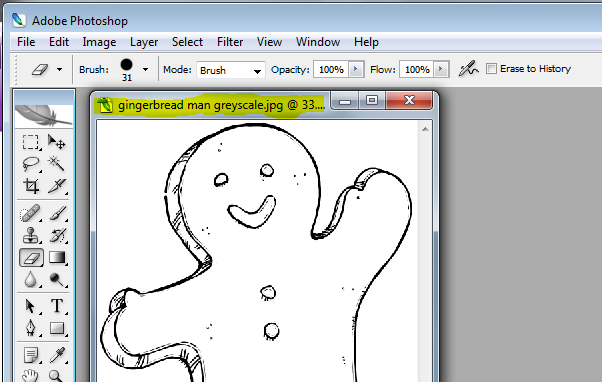Open the Edit menu
This screenshot has height=382, width=602.
pyautogui.click(x=59, y=42)
